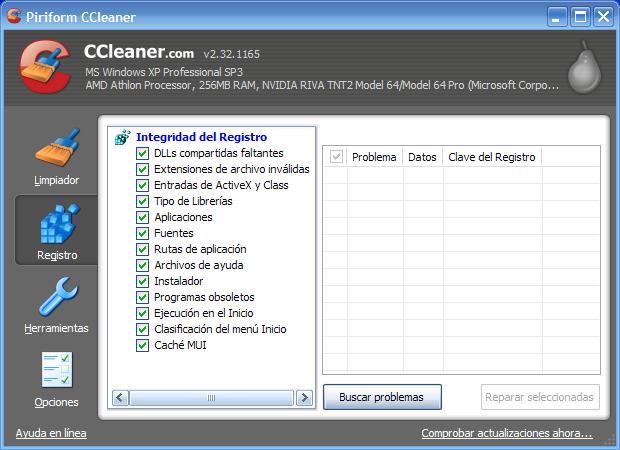The image size is (620, 450).
Task: Click version text v2.32.1165
Action: pyautogui.click(x=232, y=54)
